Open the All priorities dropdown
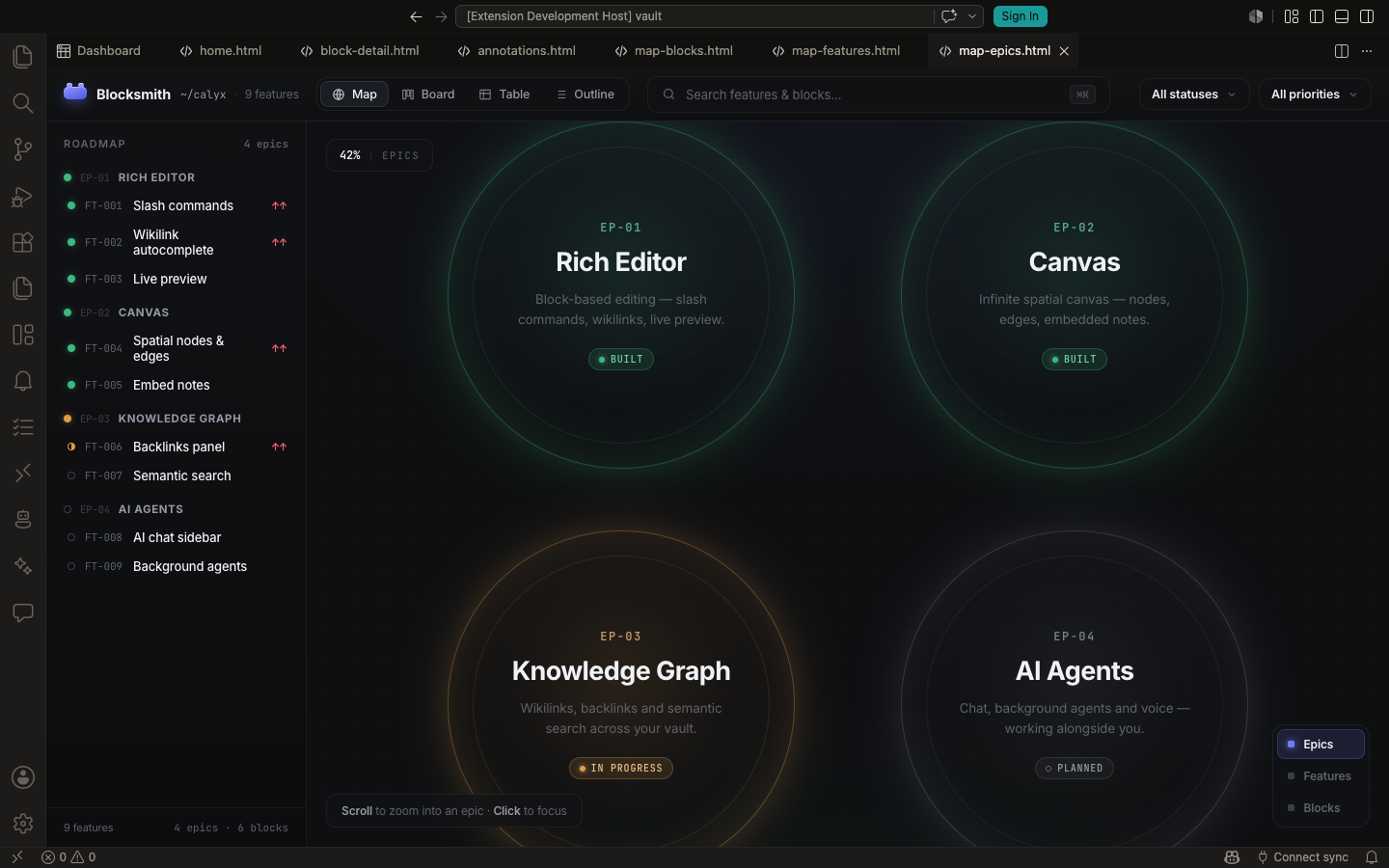Image resolution: width=1389 pixels, height=868 pixels. coord(1315,95)
